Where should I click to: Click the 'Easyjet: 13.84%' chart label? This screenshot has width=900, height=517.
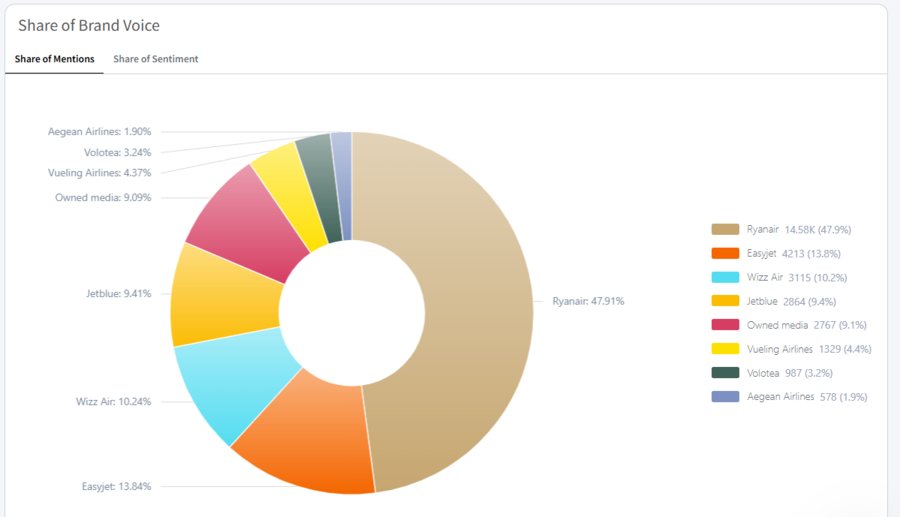(x=117, y=487)
